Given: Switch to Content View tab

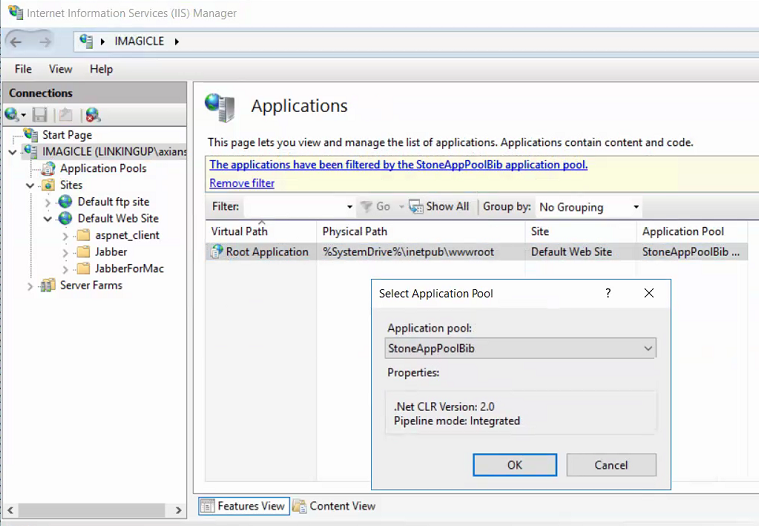Looking at the screenshot, I should (335, 506).
